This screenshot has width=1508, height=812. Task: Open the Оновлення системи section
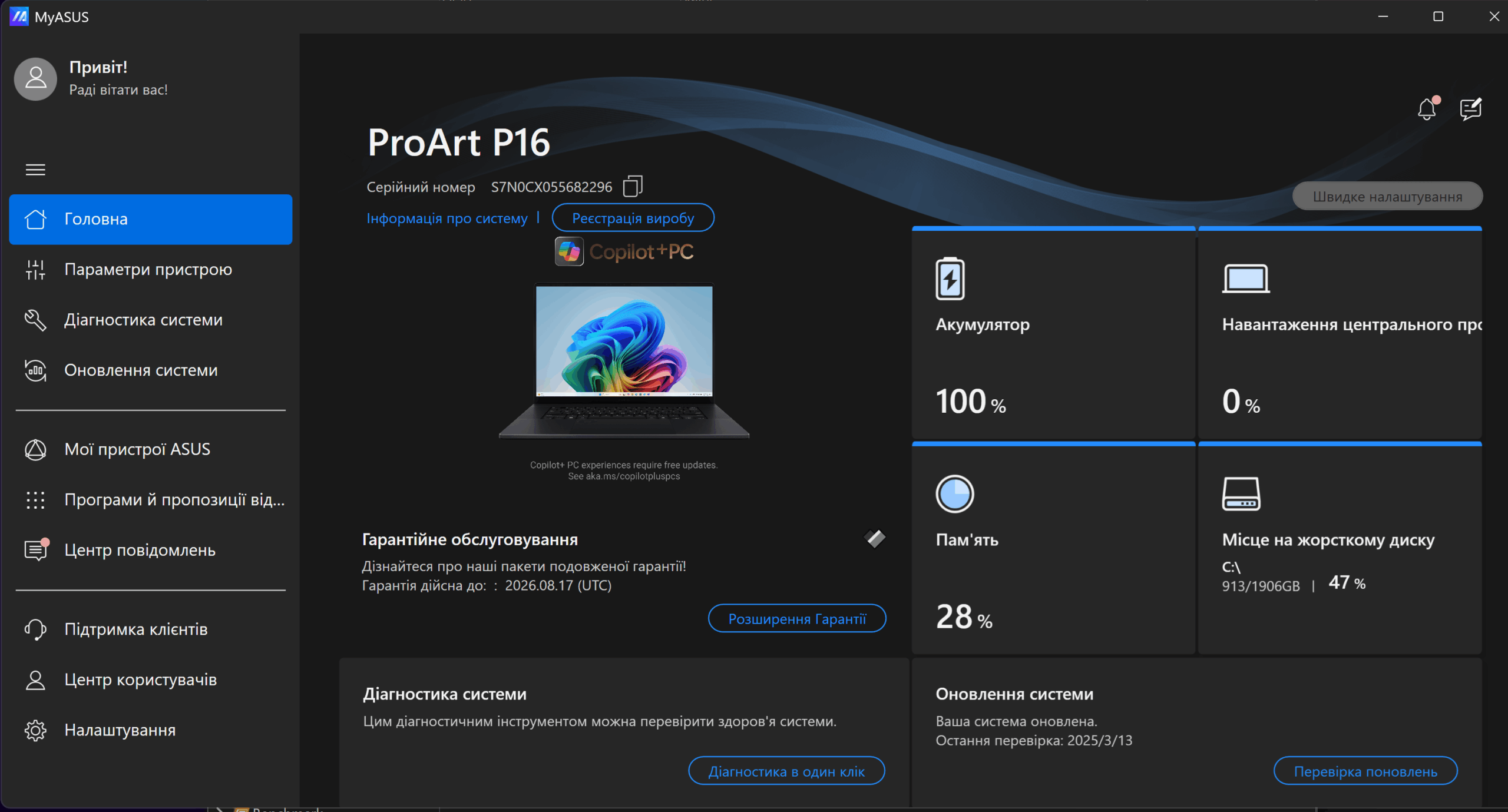(141, 370)
